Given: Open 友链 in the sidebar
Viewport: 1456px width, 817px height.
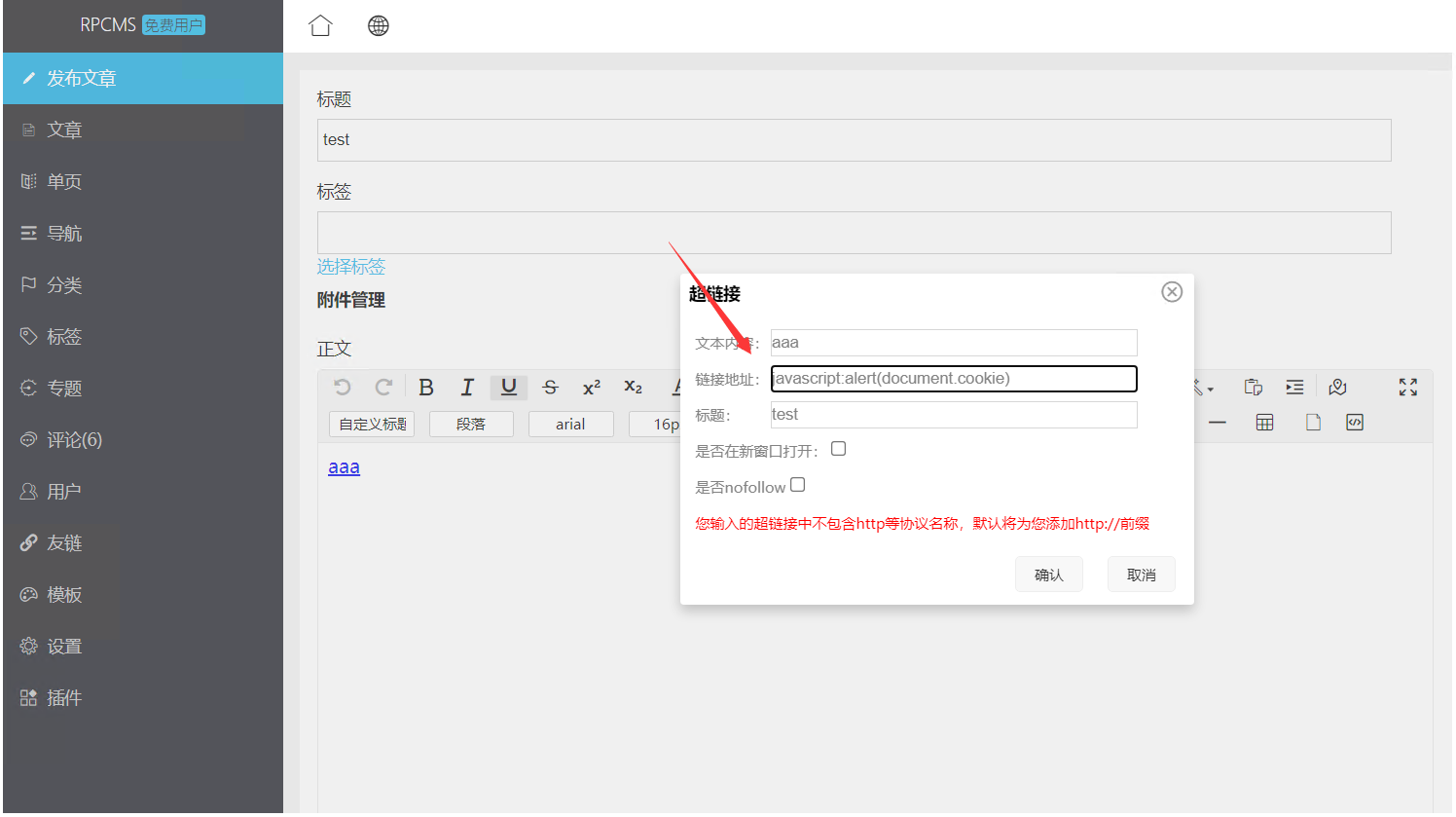Looking at the screenshot, I should (143, 543).
